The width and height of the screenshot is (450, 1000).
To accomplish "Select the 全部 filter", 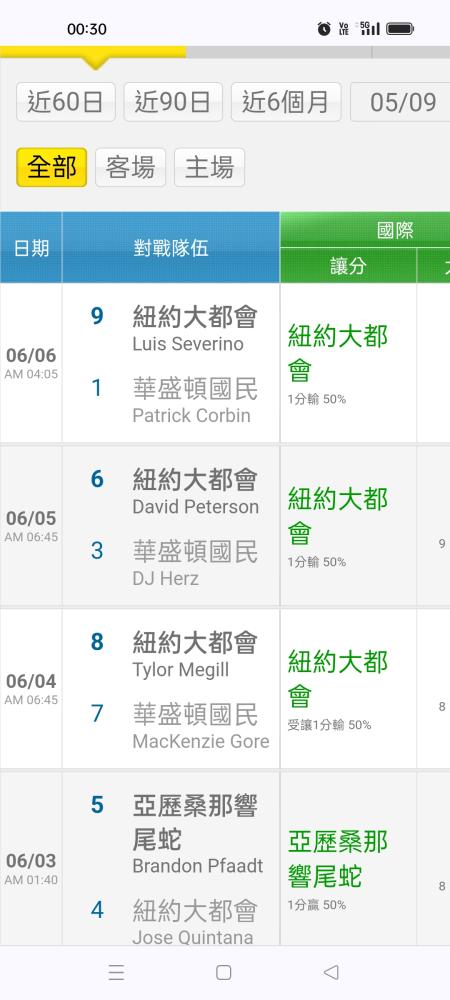I will [52, 168].
